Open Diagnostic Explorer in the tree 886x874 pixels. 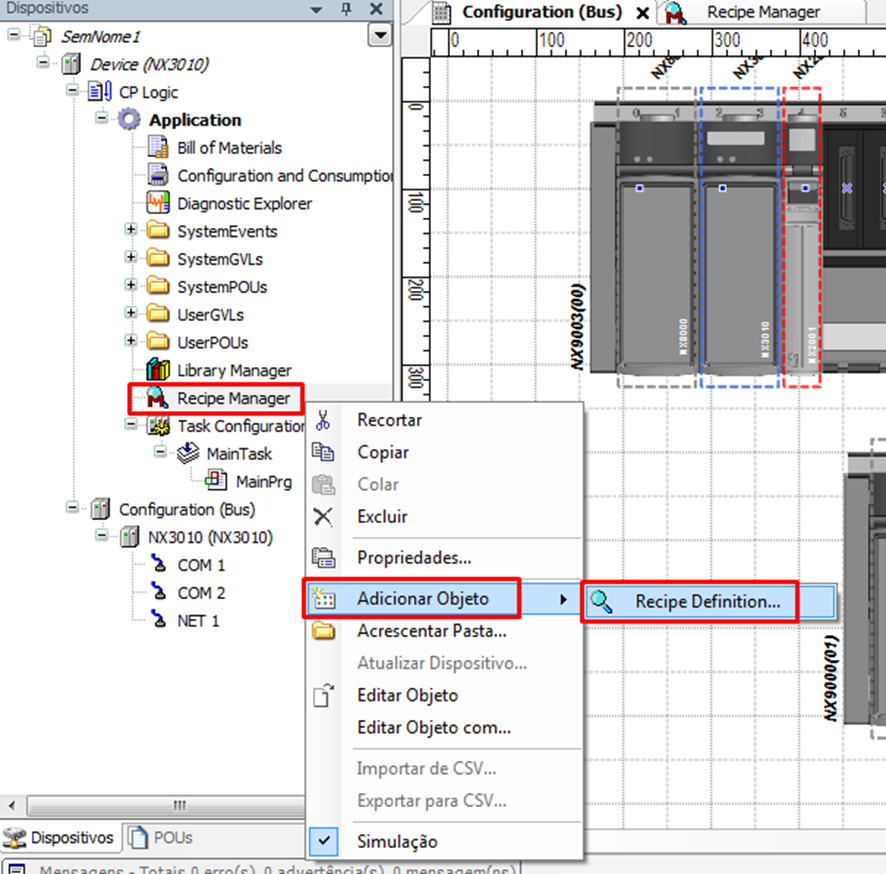tap(244, 203)
